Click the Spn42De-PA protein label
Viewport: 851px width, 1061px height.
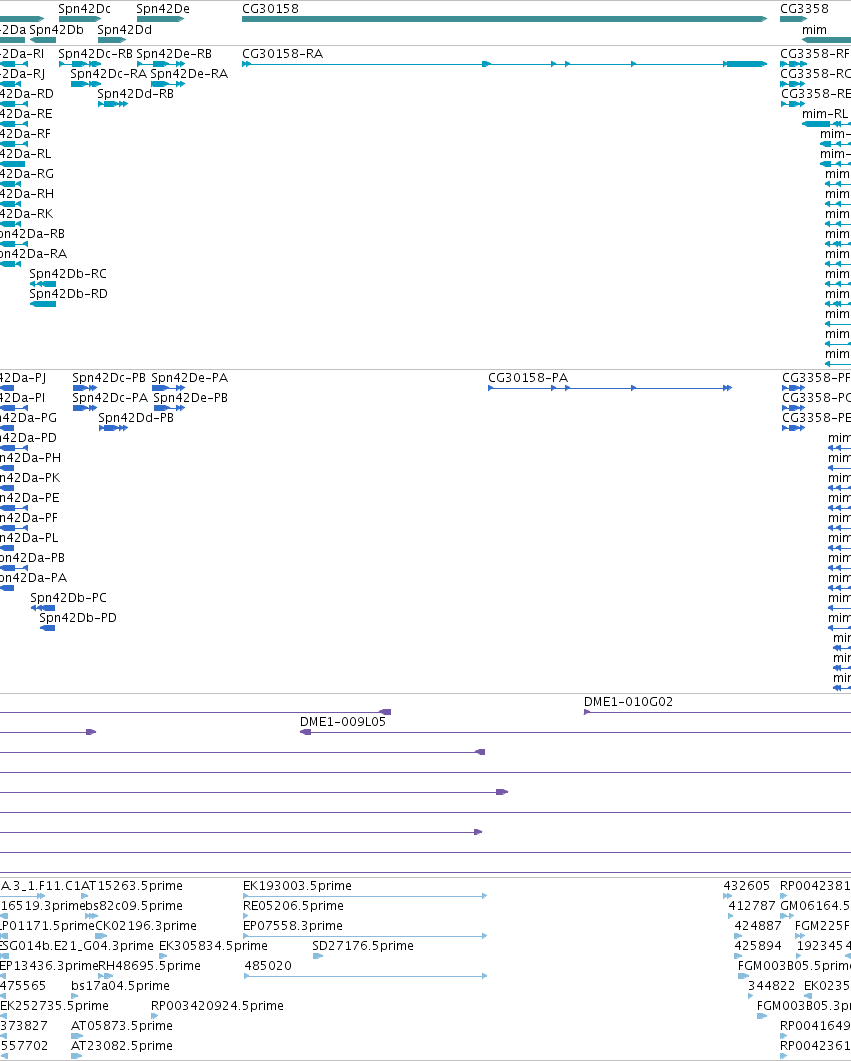tap(189, 378)
